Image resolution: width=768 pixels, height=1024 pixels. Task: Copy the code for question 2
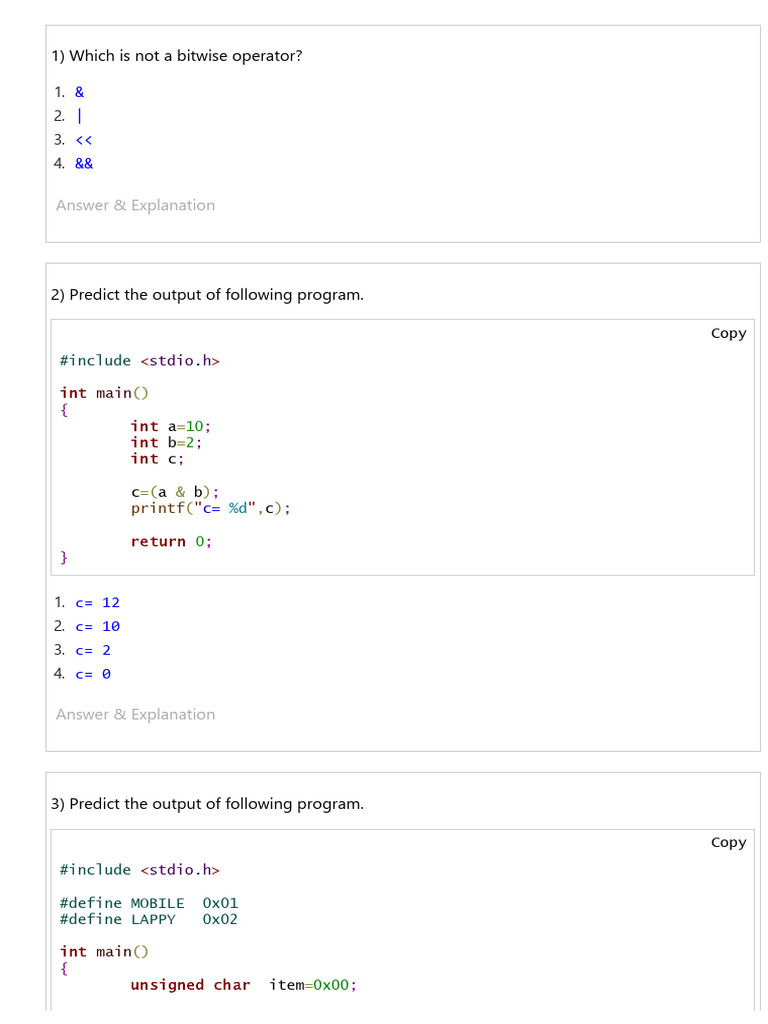click(x=728, y=333)
